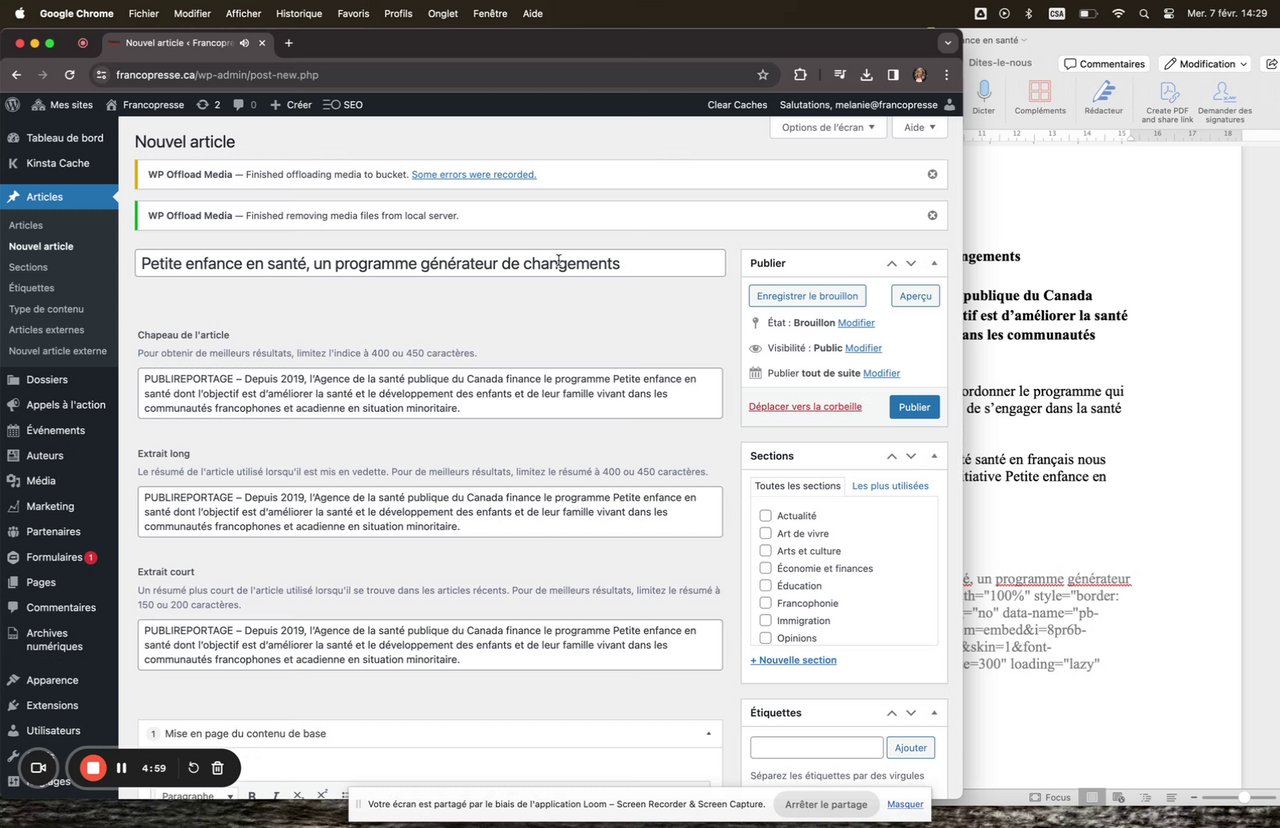
Task: Dismiss the removing media files notice
Action: (x=932, y=215)
